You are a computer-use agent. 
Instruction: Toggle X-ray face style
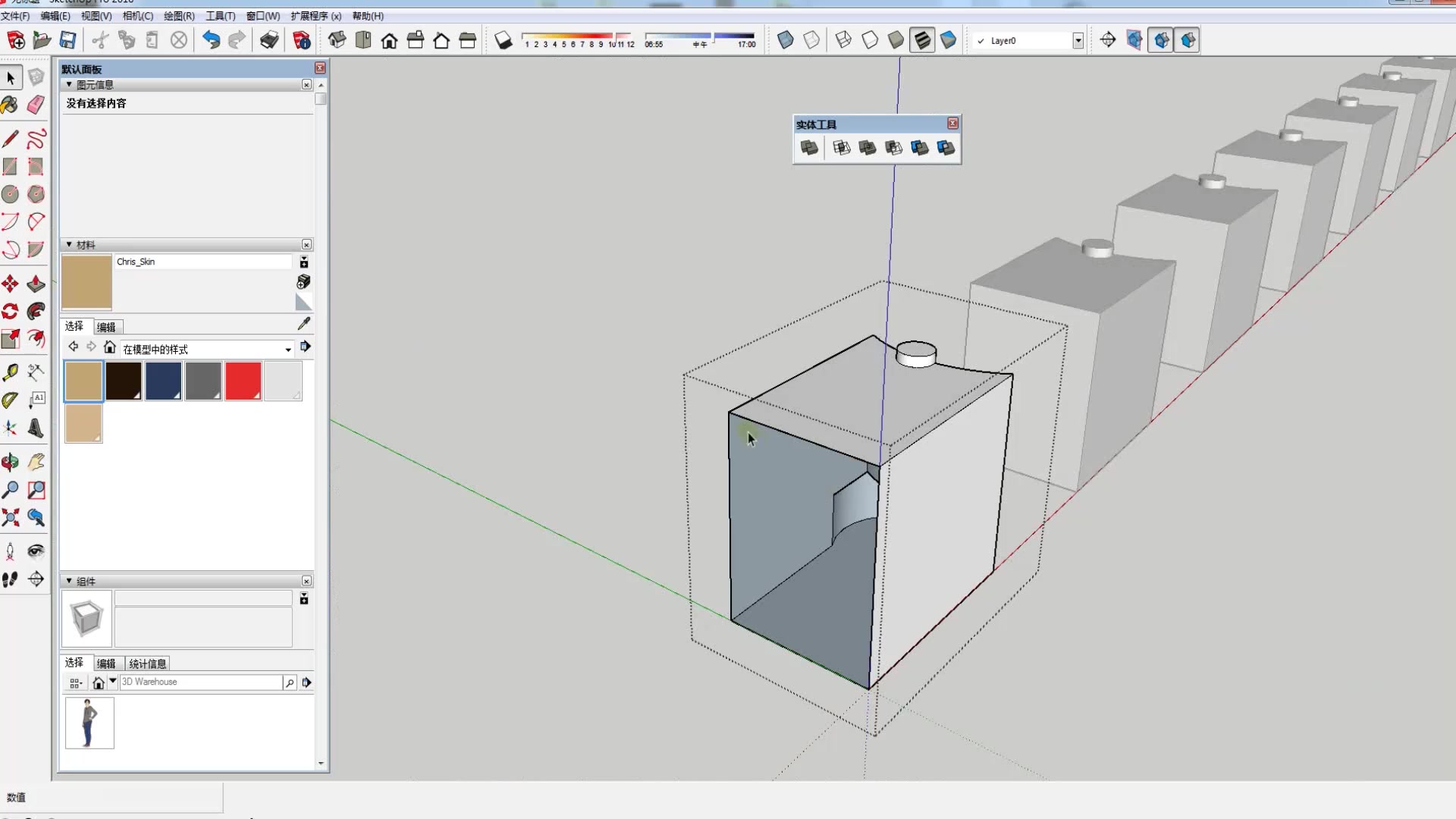786,40
